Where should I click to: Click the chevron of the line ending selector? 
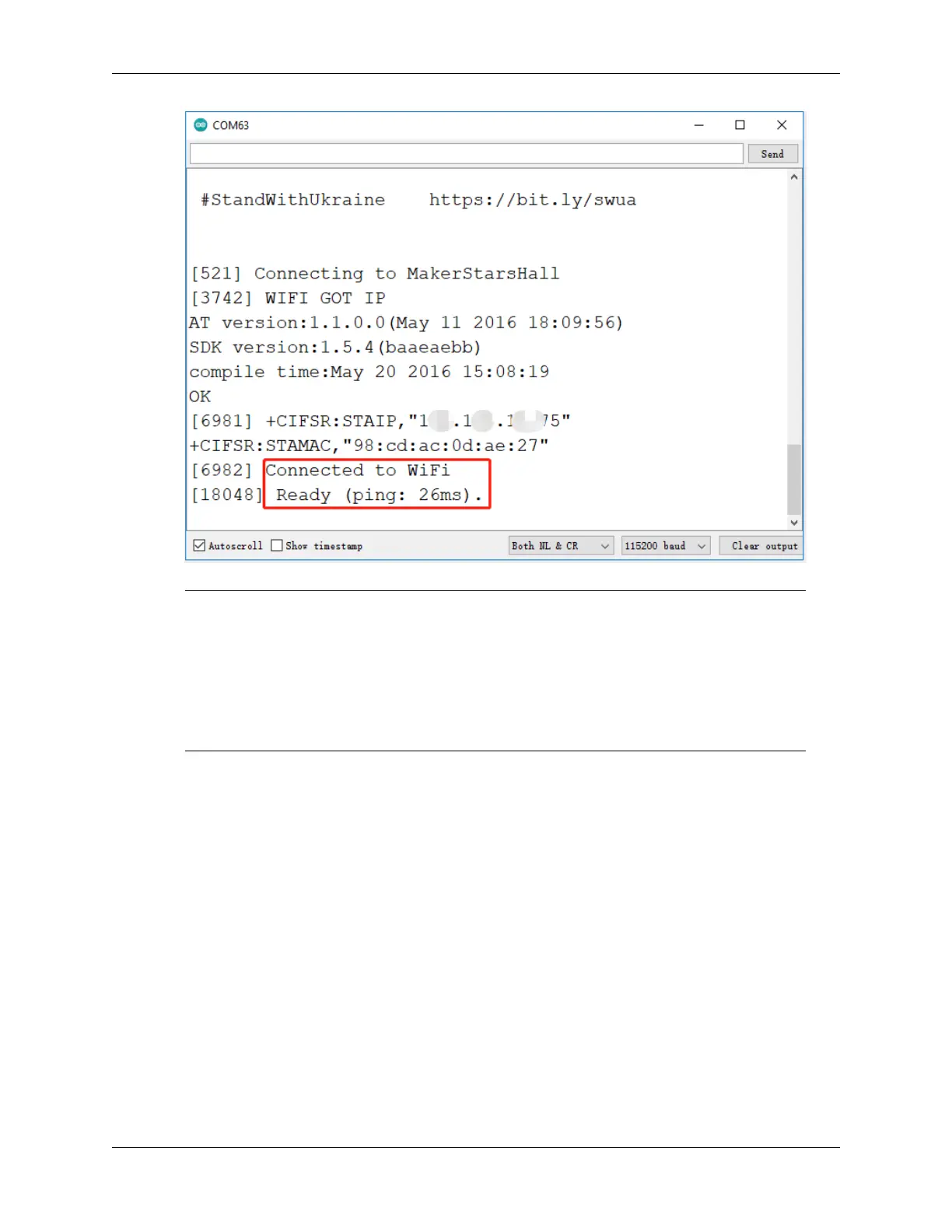point(604,546)
